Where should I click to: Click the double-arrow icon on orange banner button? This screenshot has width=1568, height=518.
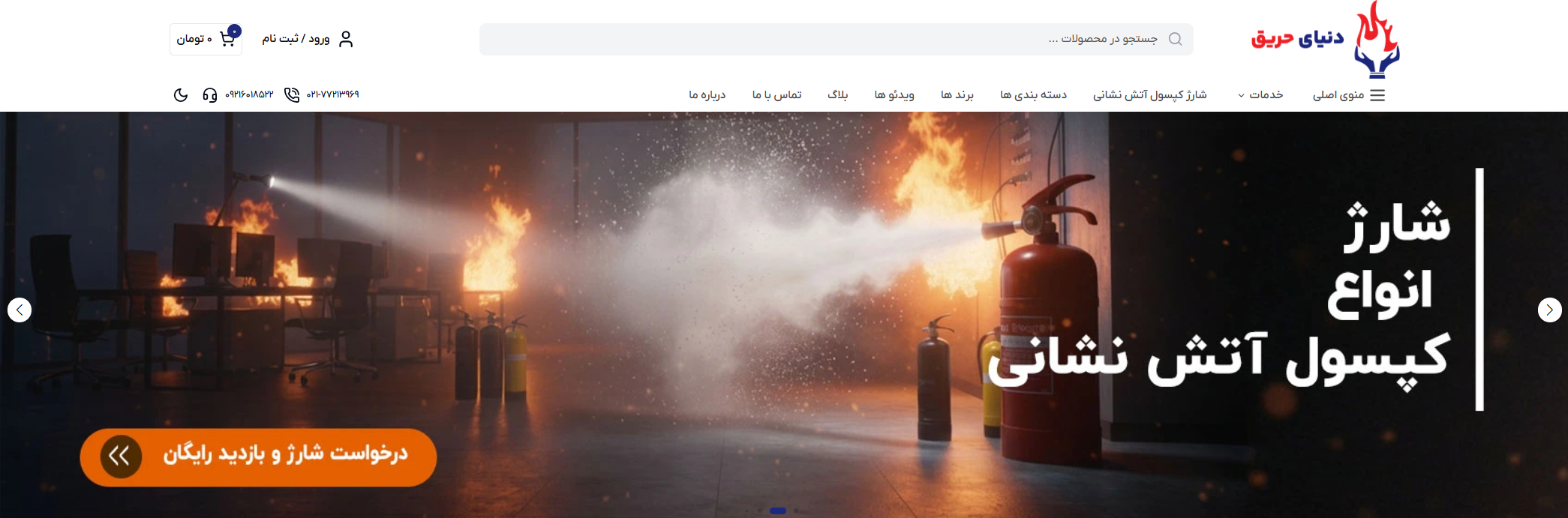(120, 456)
